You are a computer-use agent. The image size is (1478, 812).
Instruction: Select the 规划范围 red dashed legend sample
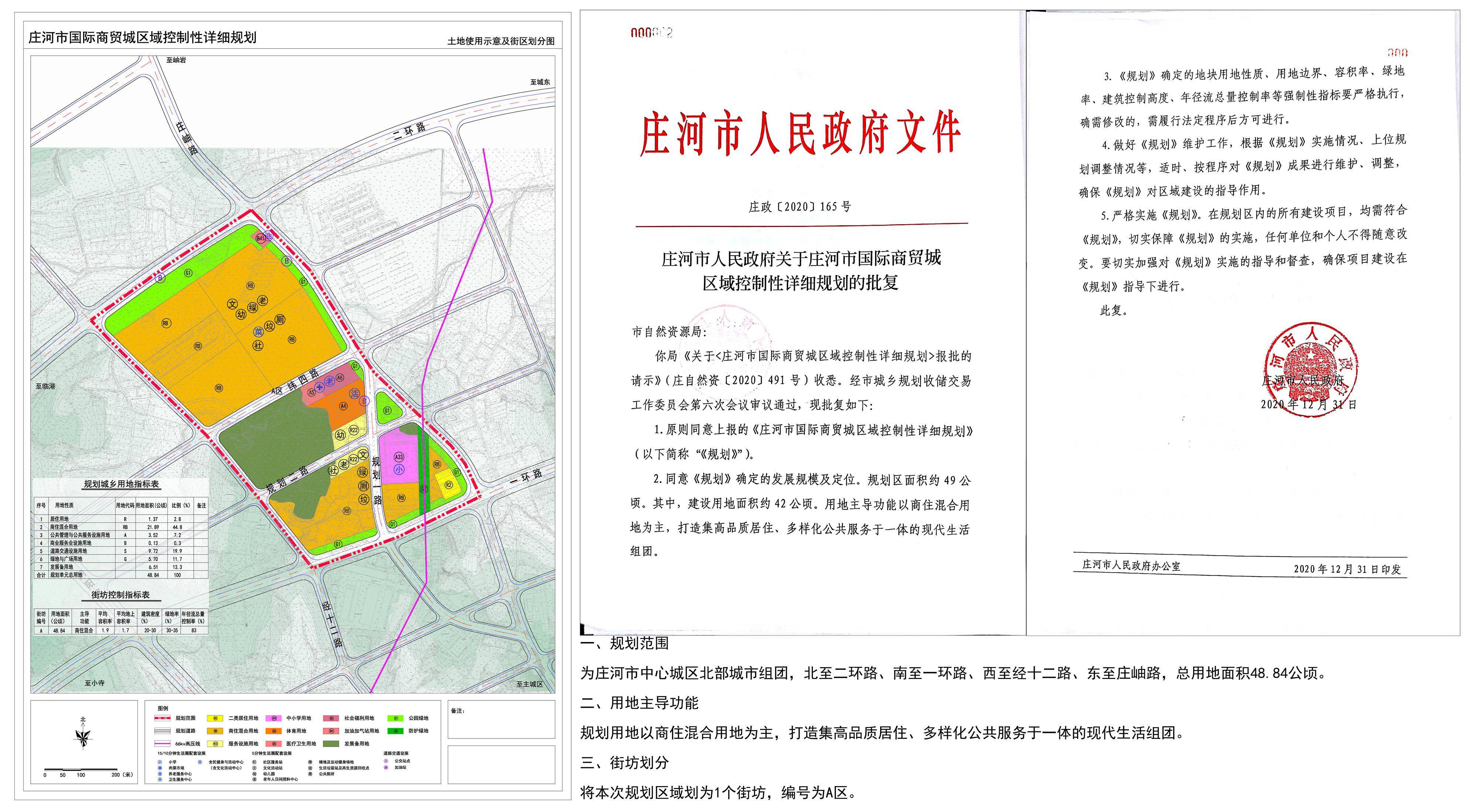tap(163, 719)
